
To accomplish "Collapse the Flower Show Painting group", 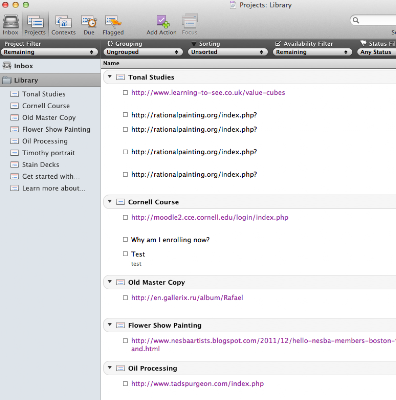I will 109,325.
